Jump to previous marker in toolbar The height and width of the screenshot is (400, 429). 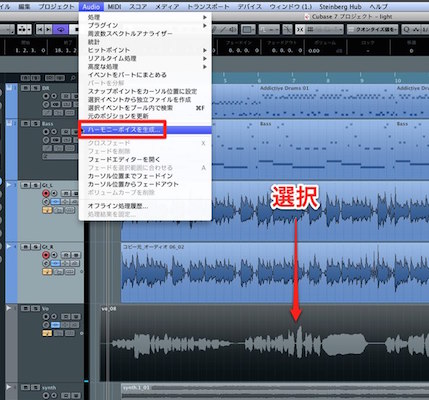pyautogui.click(x=40, y=30)
